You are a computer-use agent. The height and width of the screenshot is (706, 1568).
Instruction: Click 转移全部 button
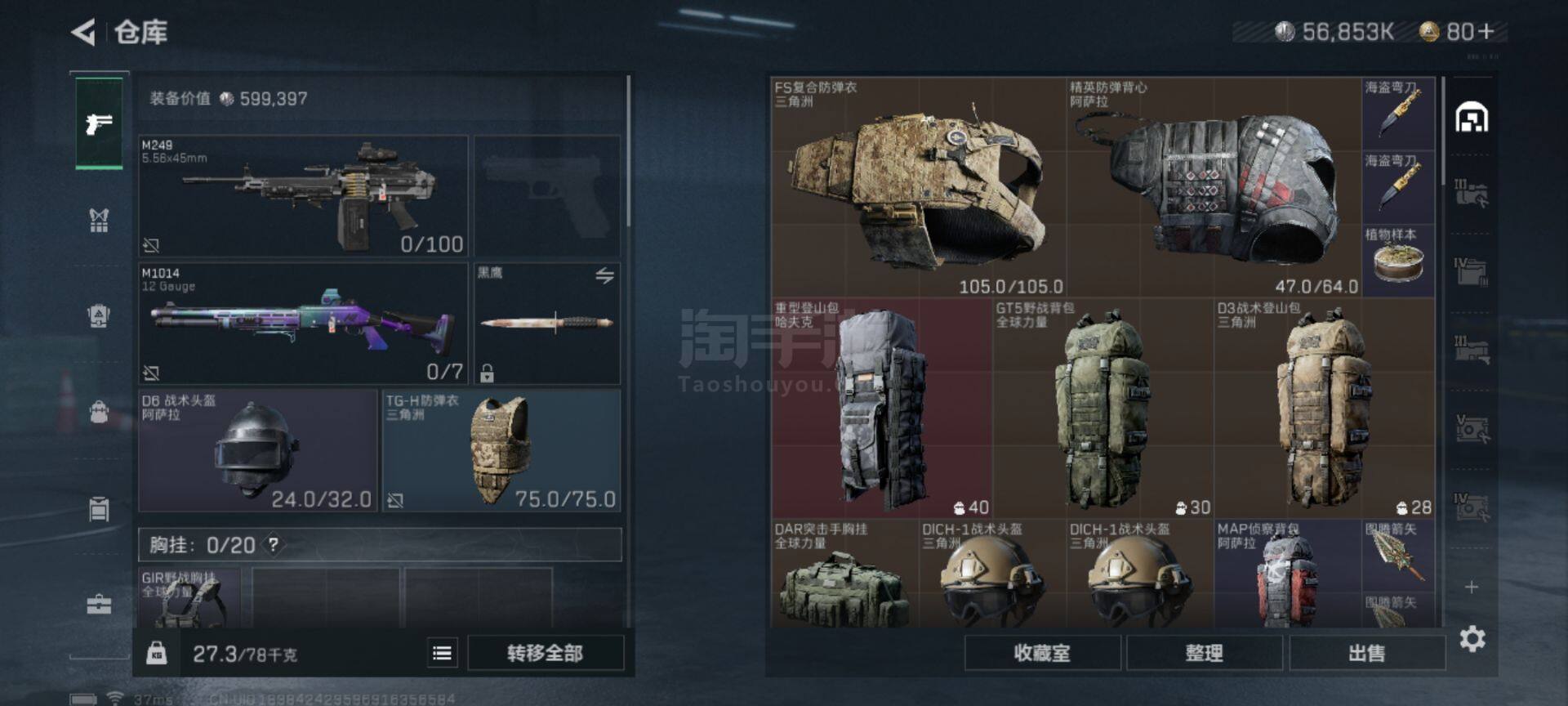pos(545,653)
